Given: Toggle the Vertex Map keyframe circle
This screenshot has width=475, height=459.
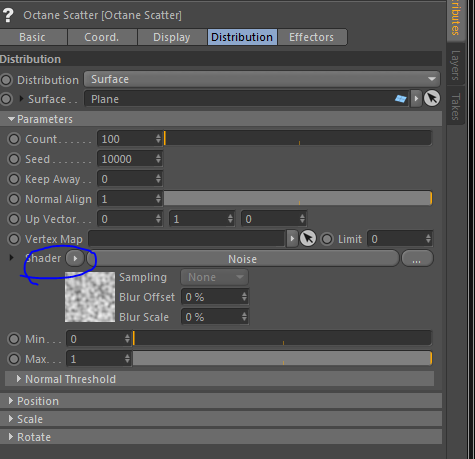Looking at the screenshot, I should (x=14, y=239).
